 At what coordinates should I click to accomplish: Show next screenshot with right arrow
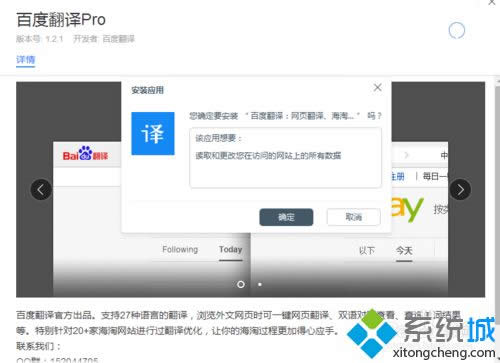pos(460,190)
